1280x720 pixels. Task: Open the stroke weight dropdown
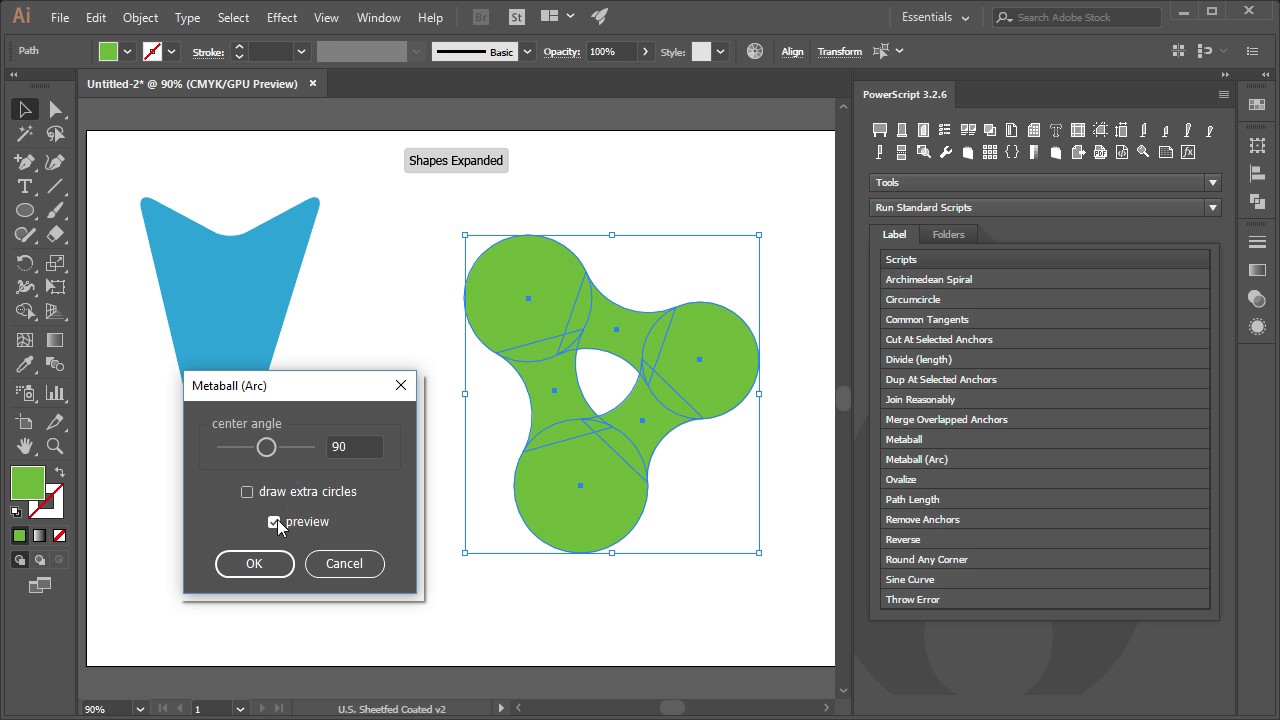(300, 52)
